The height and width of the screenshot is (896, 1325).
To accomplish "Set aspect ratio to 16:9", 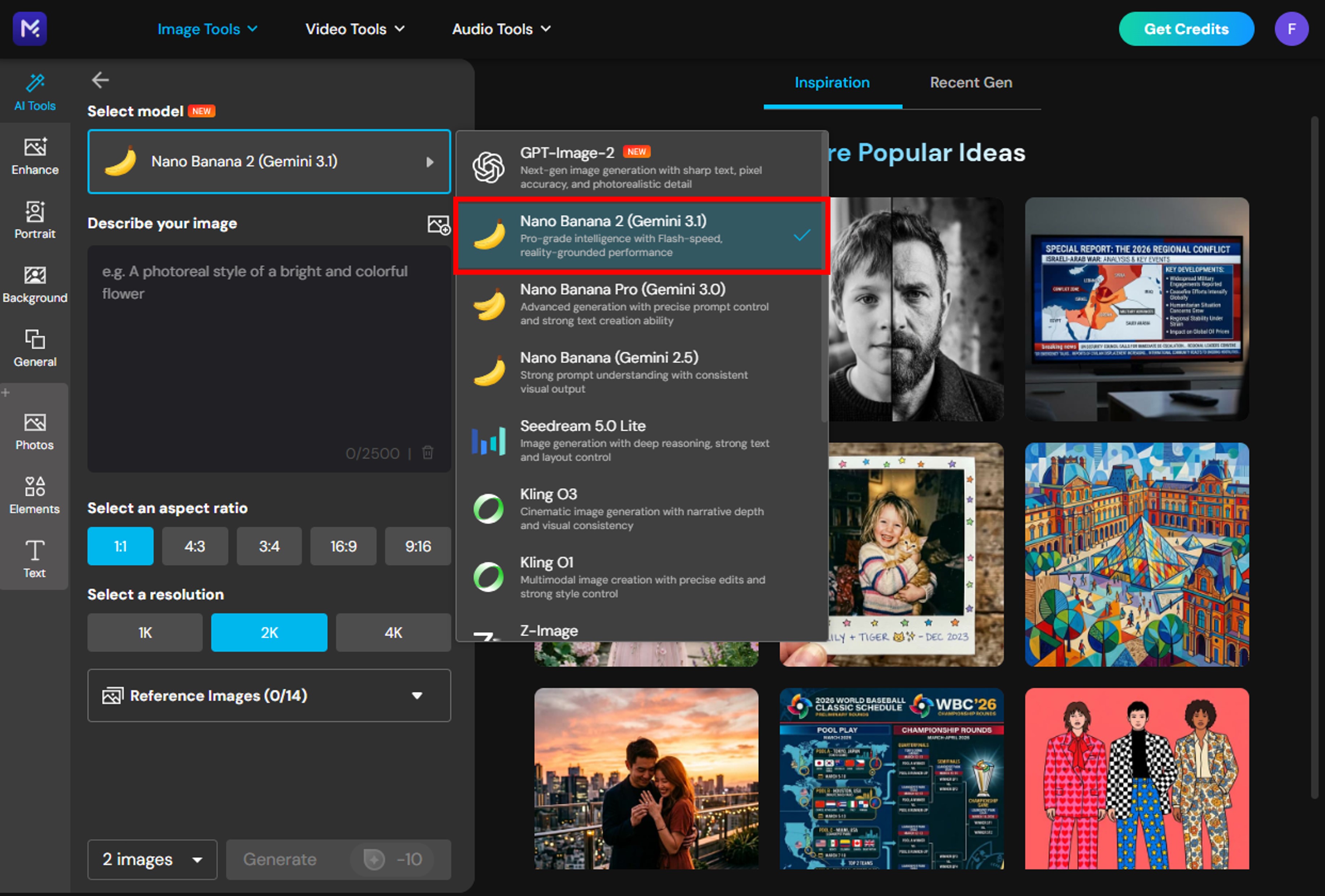I will click(343, 546).
